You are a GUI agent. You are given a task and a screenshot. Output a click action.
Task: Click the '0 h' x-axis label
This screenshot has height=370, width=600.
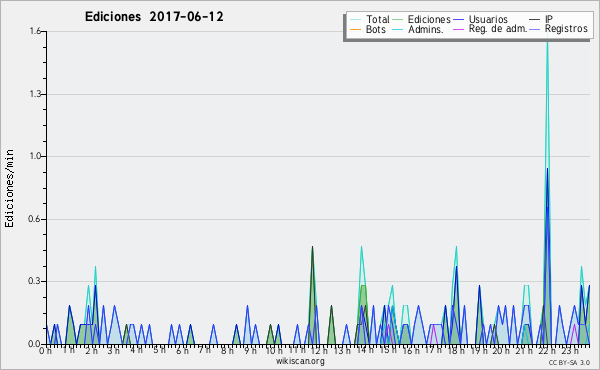[x=45, y=351]
